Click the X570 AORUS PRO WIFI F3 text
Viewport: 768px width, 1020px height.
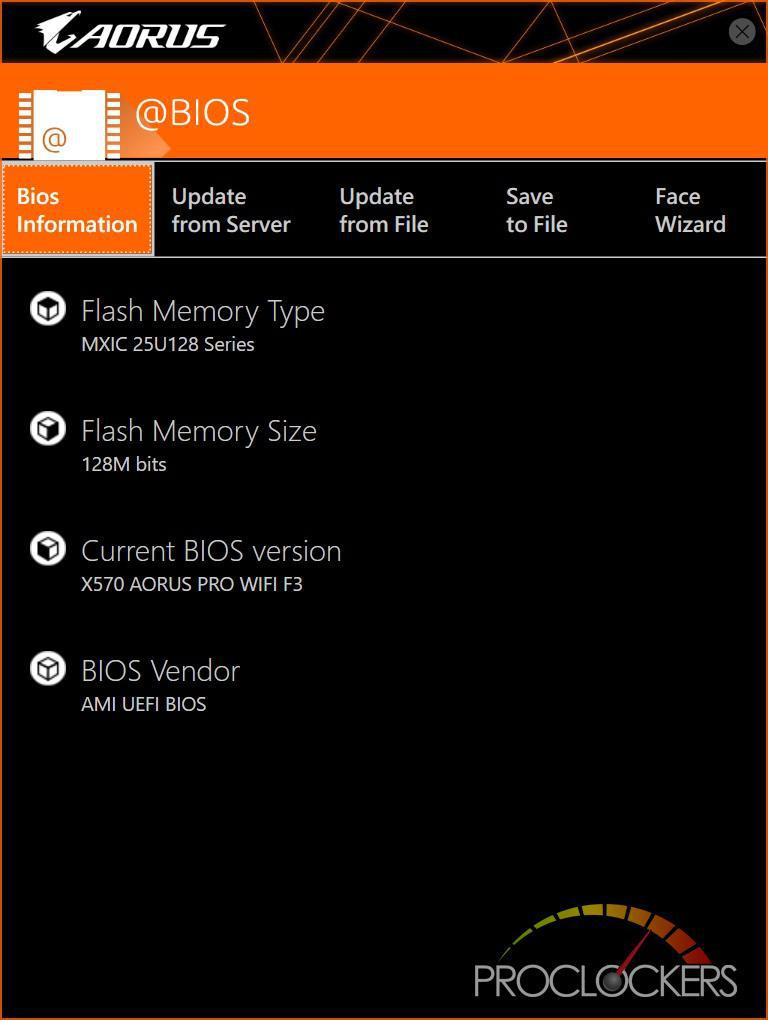[x=192, y=584]
